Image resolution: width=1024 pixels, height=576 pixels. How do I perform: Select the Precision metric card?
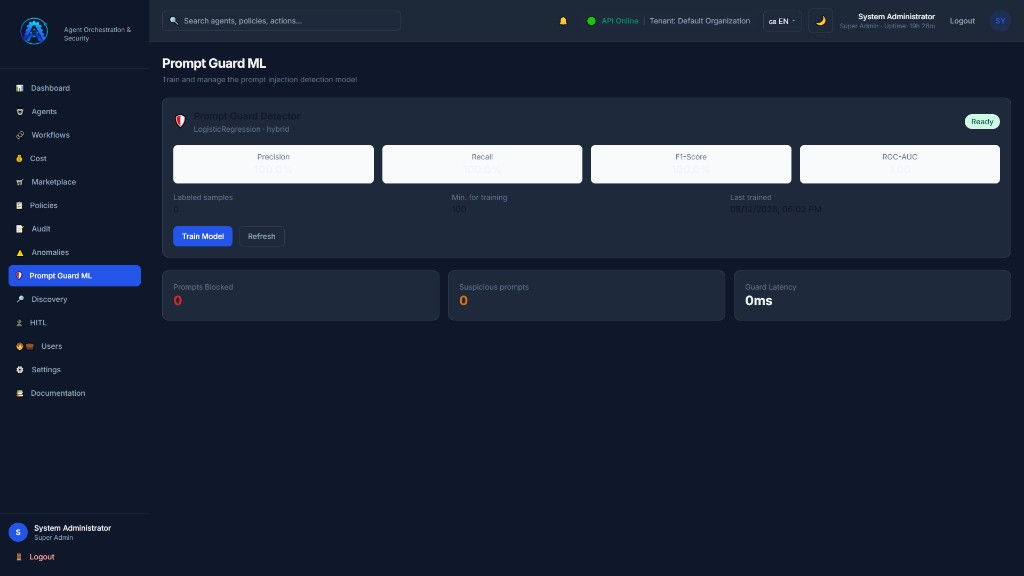(x=273, y=164)
